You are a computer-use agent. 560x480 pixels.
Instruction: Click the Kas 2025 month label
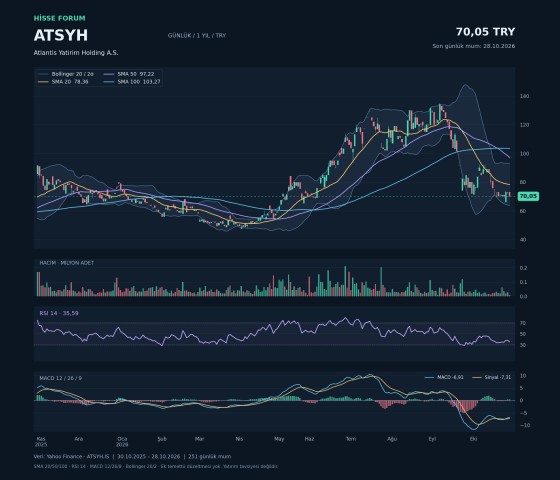[x=41, y=442]
